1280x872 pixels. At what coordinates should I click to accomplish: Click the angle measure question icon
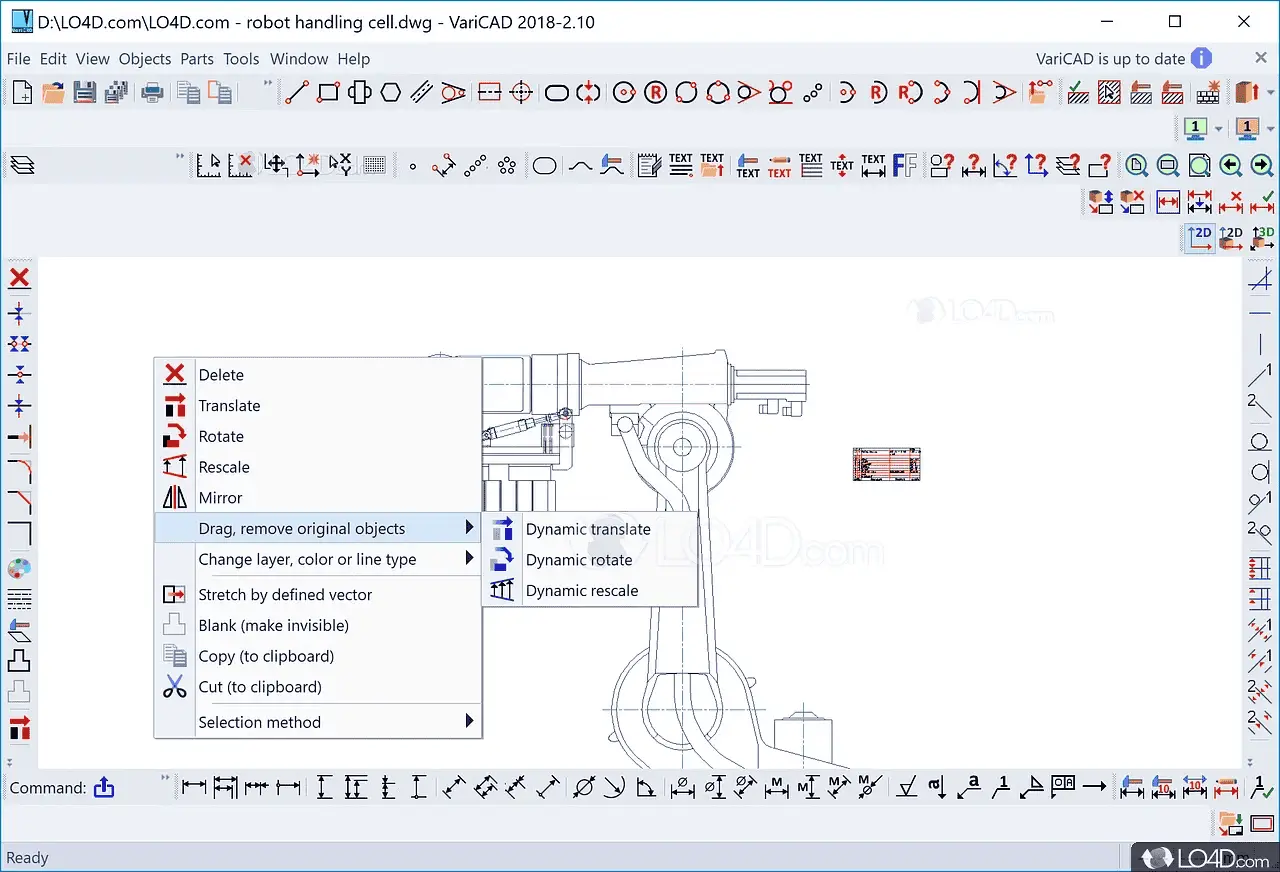1004,165
